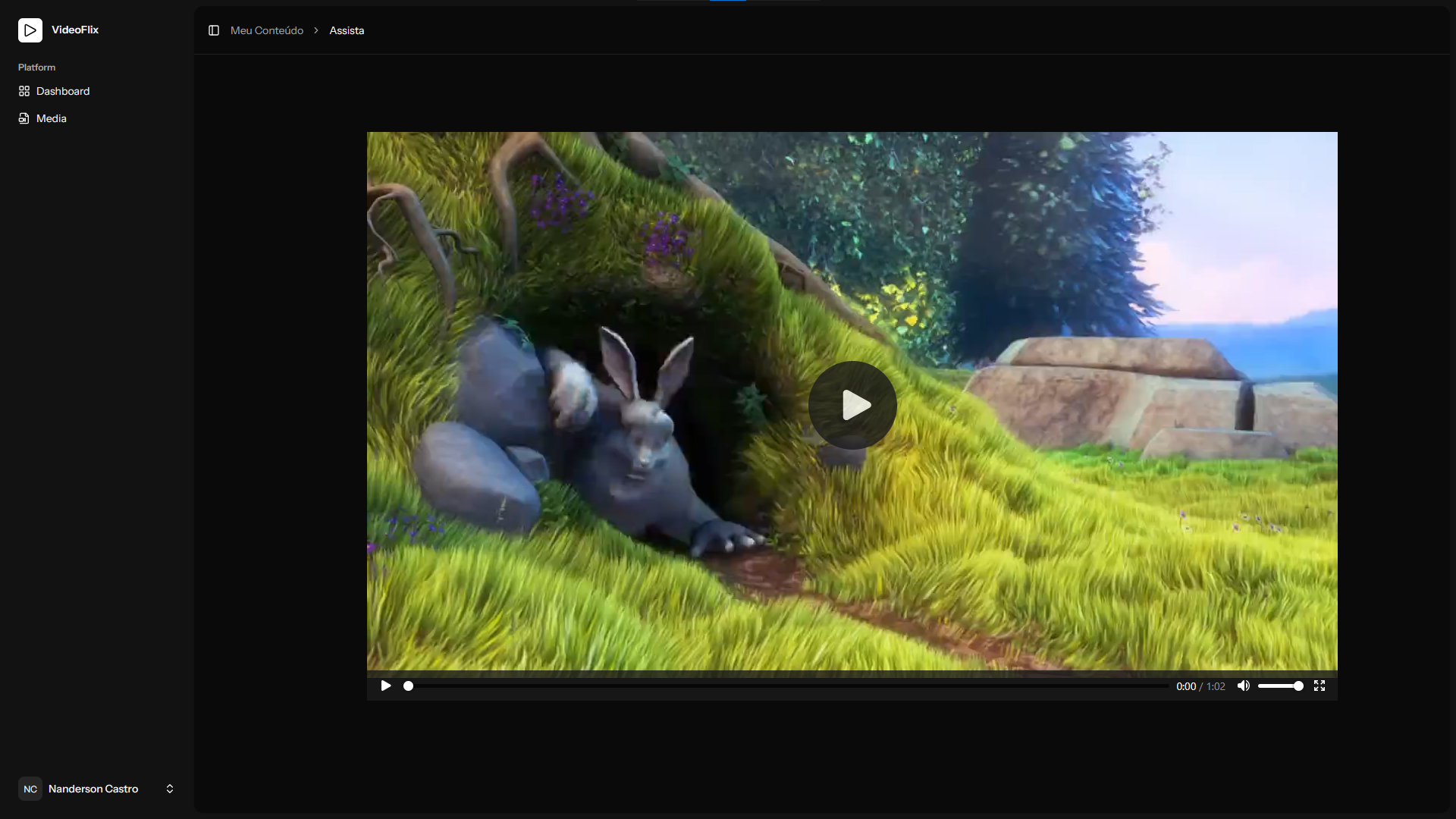Image resolution: width=1456 pixels, height=819 pixels.
Task: Open the Media menu item
Action: [97, 118]
